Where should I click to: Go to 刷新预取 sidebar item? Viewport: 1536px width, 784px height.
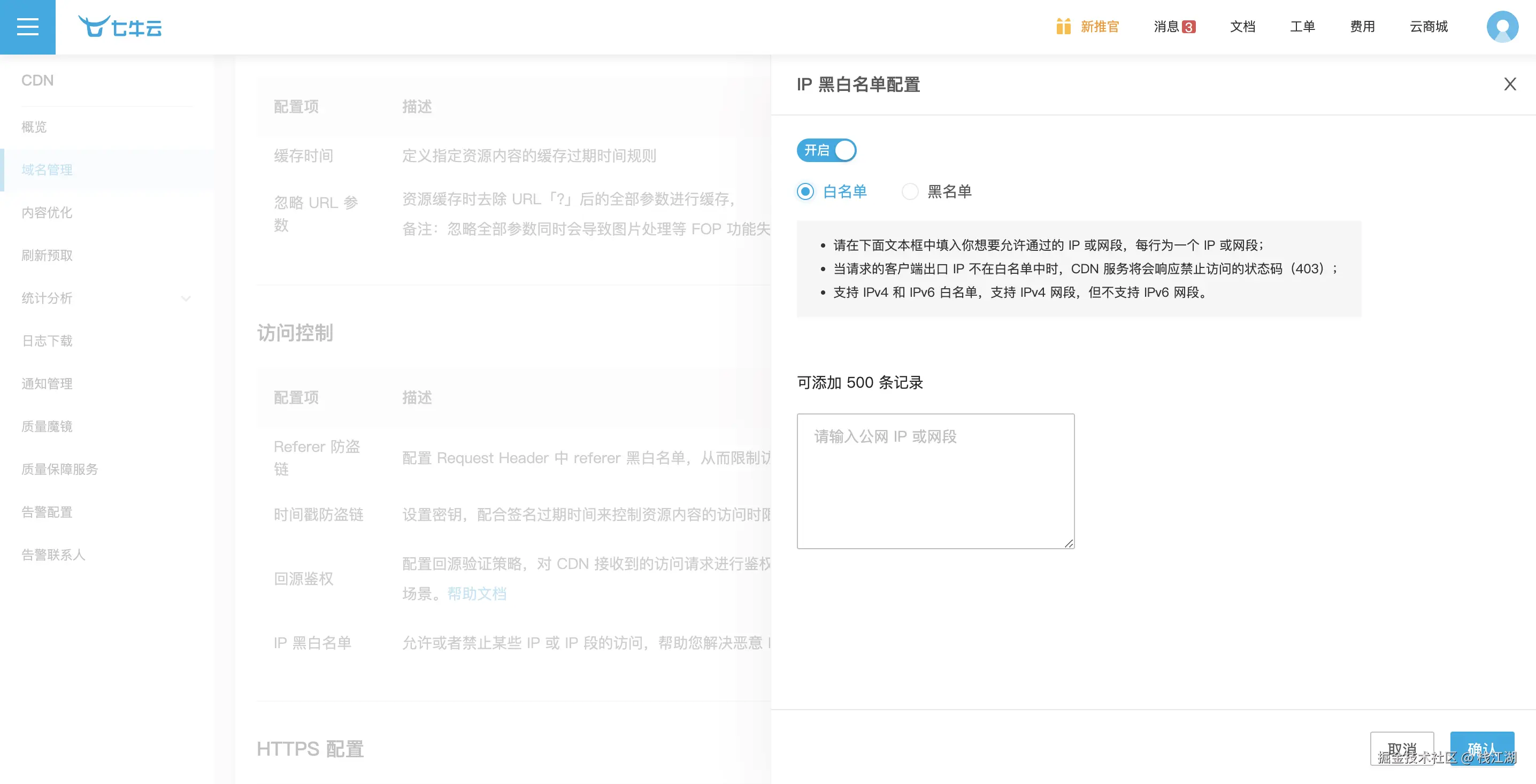47,255
